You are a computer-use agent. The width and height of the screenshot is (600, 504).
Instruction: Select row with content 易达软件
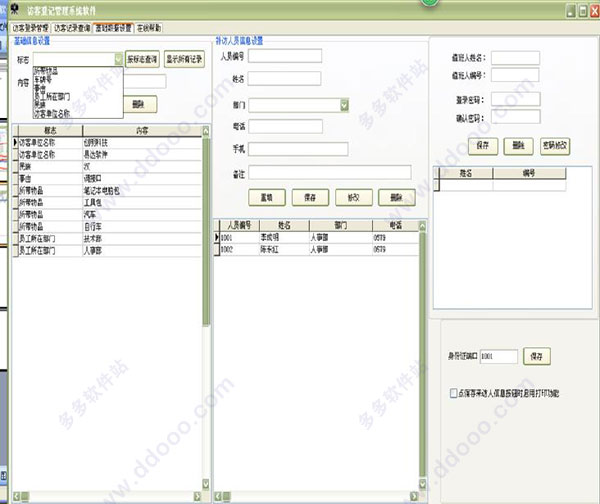(108, 155)
